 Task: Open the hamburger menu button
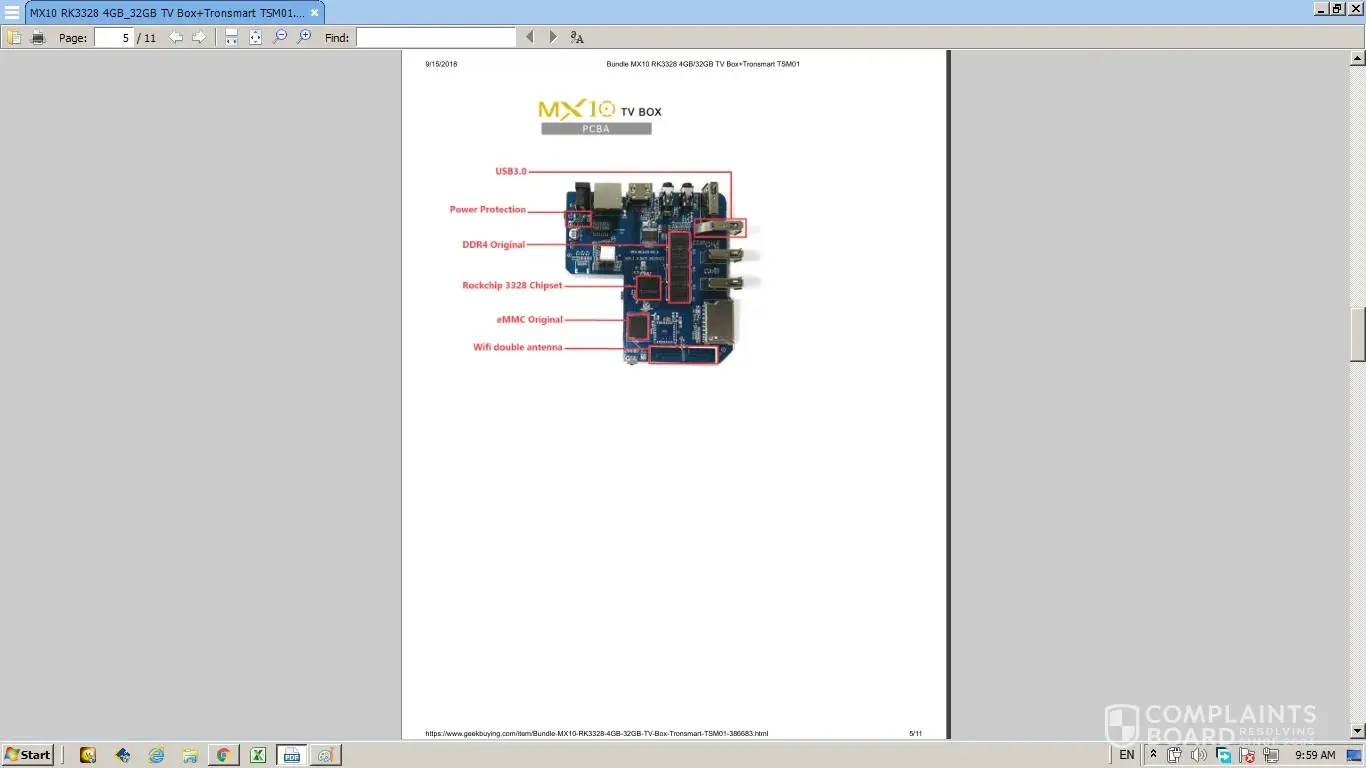12,13
